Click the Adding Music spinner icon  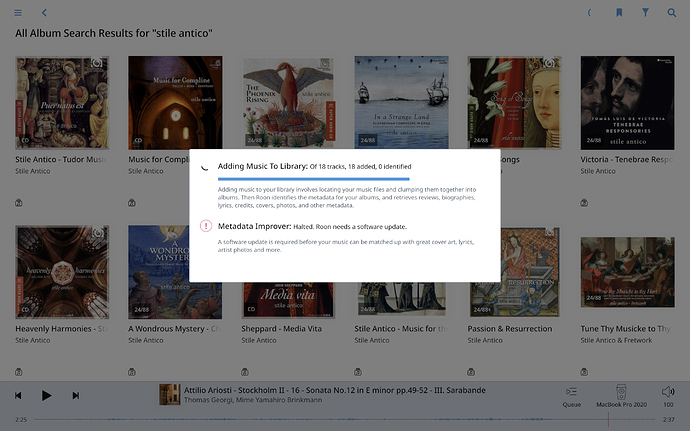point(205,167)
